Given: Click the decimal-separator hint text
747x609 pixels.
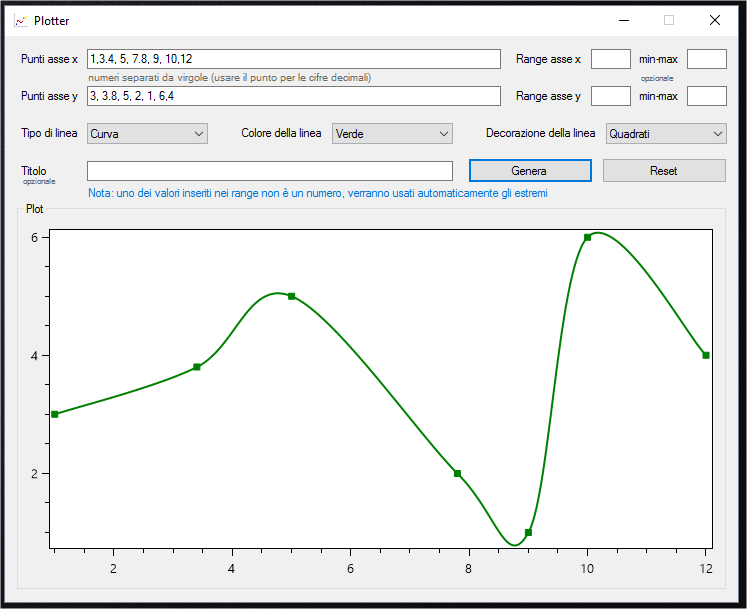Looking at the screenshot, I should pyautogui.click(x=230, y=77).
